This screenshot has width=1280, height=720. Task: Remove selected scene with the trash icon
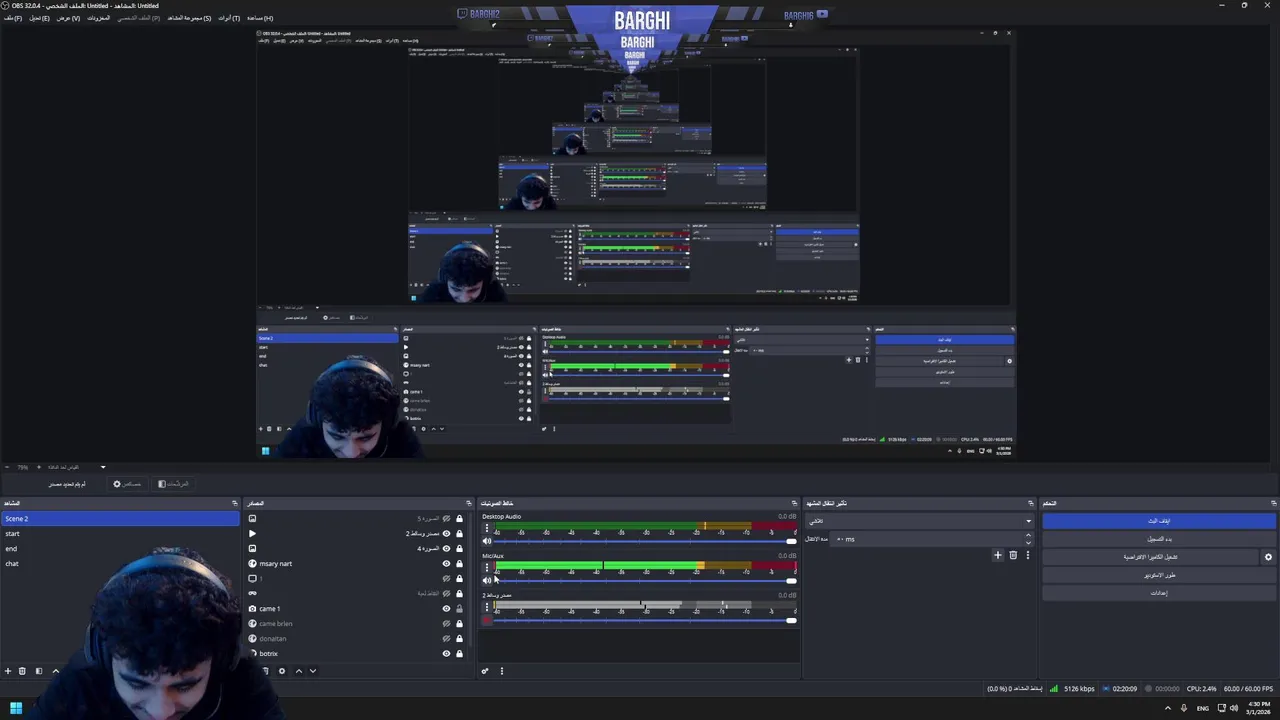[22, 671]
